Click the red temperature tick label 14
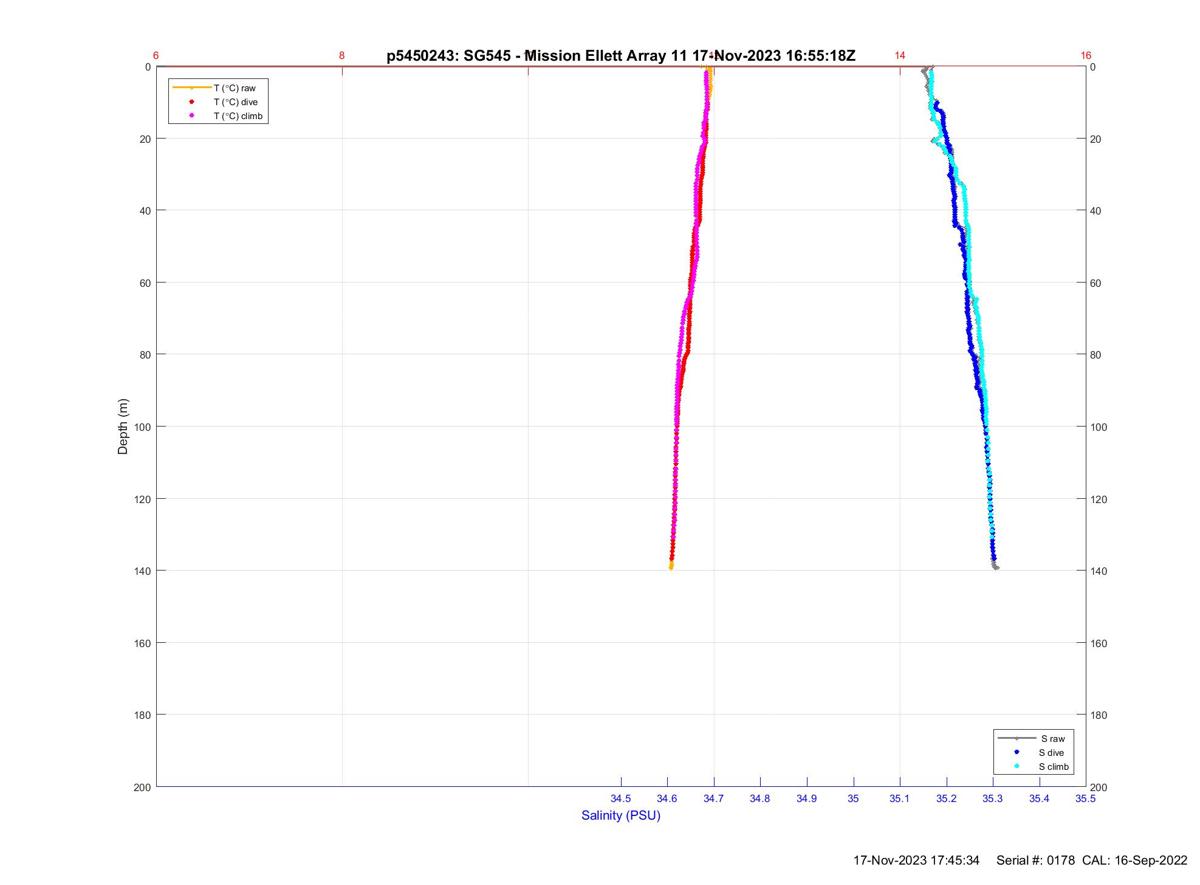The height and width of the screenshot is (885, 1200). coord(900,55)
